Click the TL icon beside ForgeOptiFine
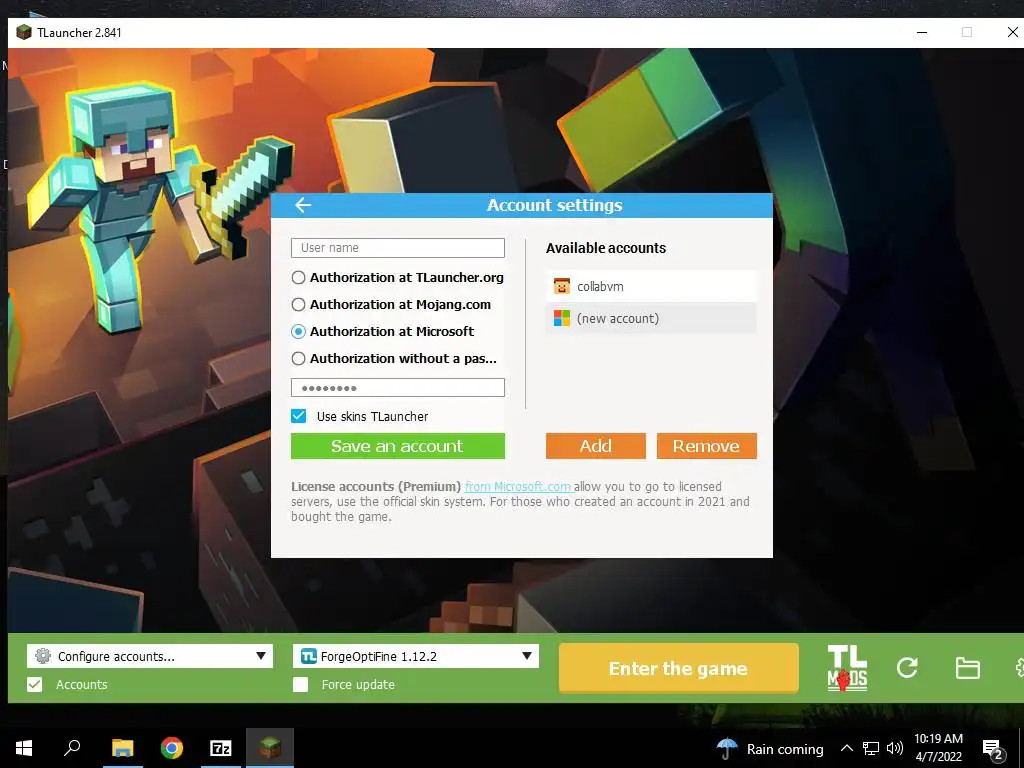The image size is (1024, 768). 309,656
